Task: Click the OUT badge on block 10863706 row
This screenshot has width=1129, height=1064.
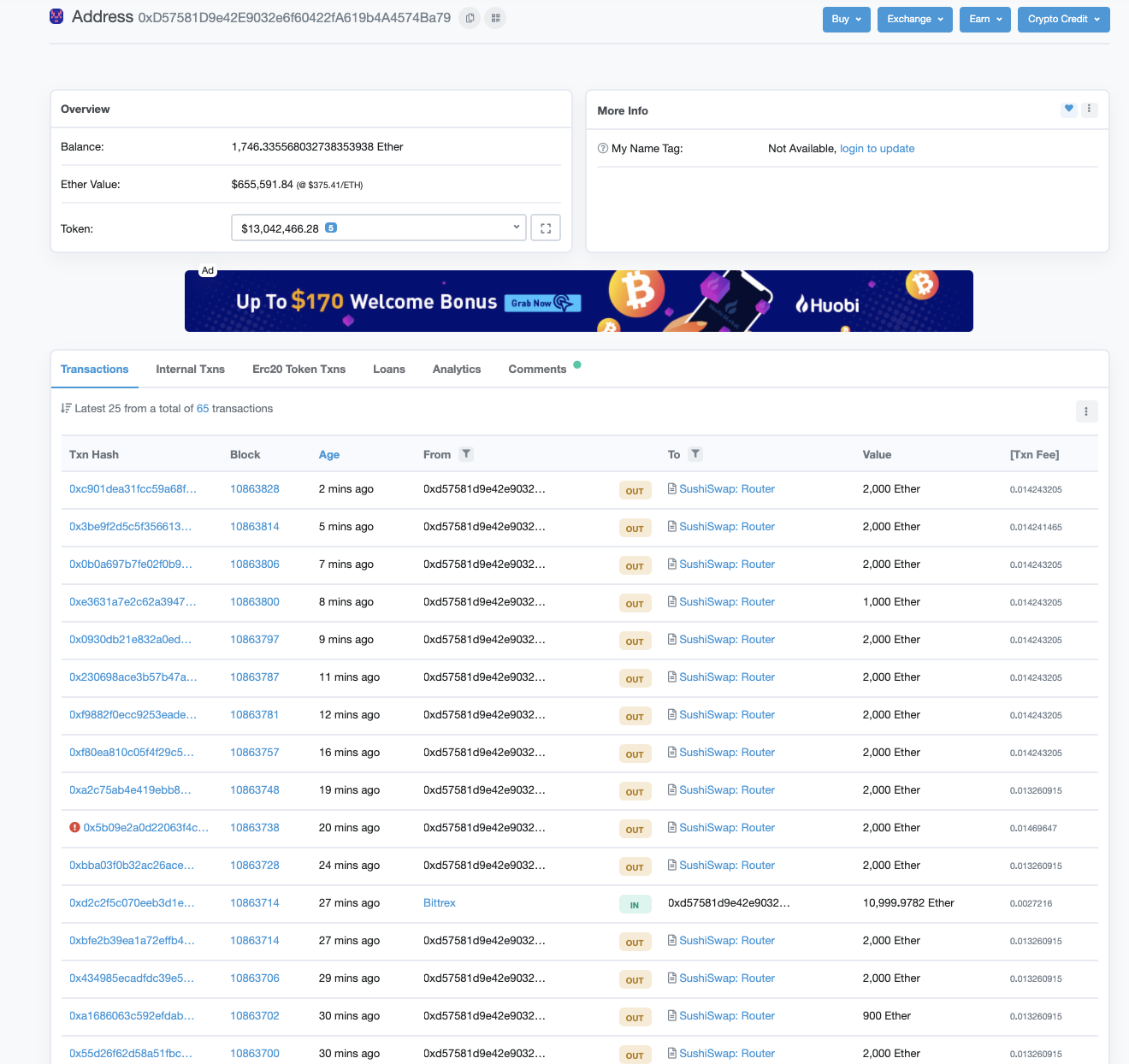Action: coord(635,979)
